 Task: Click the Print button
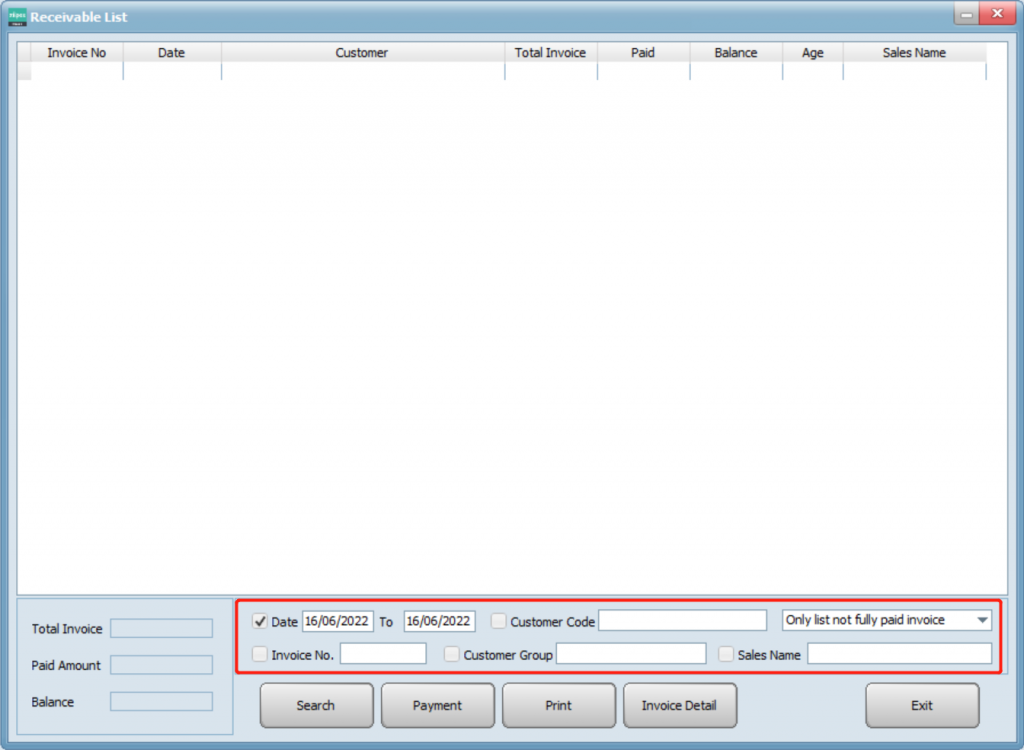point(559,705)
